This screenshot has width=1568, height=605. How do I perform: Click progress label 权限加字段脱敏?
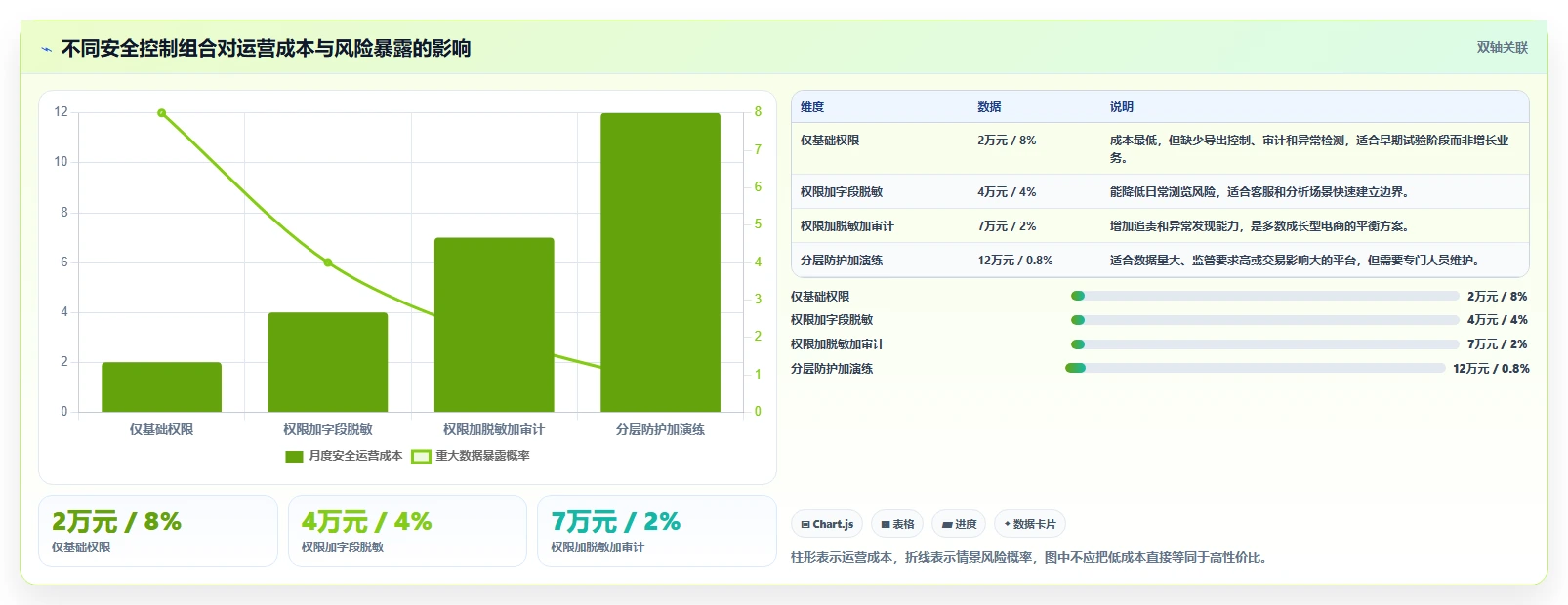coord(832,320)
